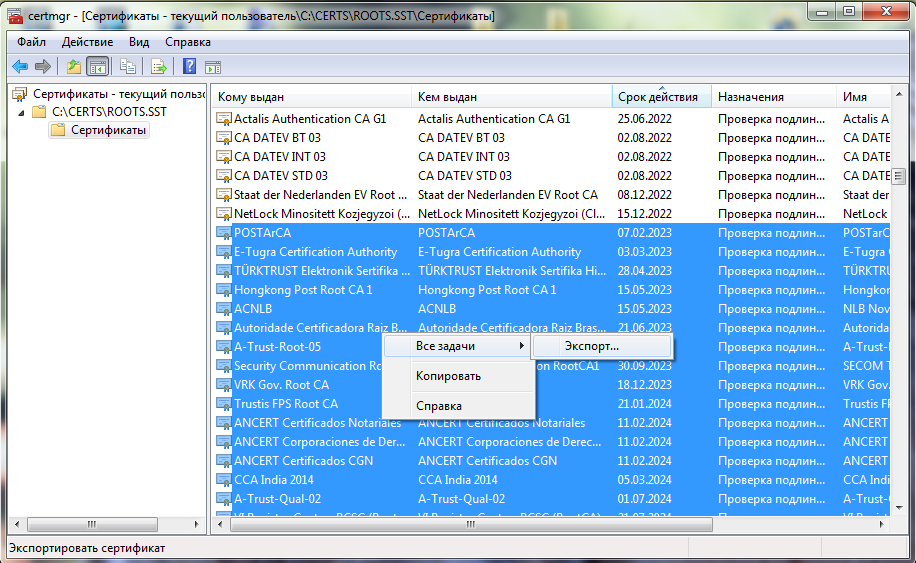
Task: Open the Файл menu
Action: tap(32, 42)
